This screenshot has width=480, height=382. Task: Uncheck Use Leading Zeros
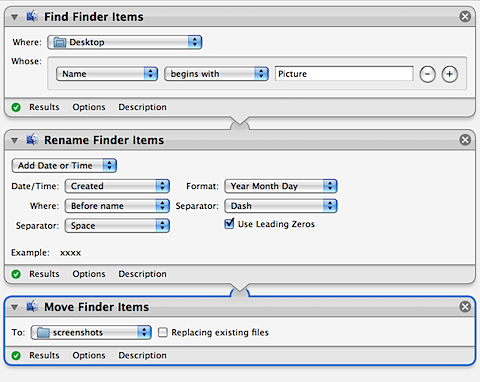click(229, 223)
